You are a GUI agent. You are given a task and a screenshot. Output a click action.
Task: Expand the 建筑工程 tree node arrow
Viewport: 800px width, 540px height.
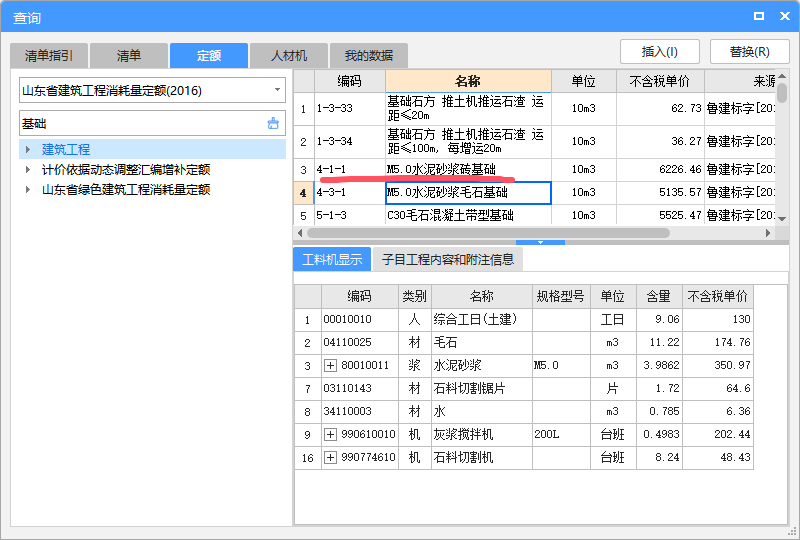[28, 150]
